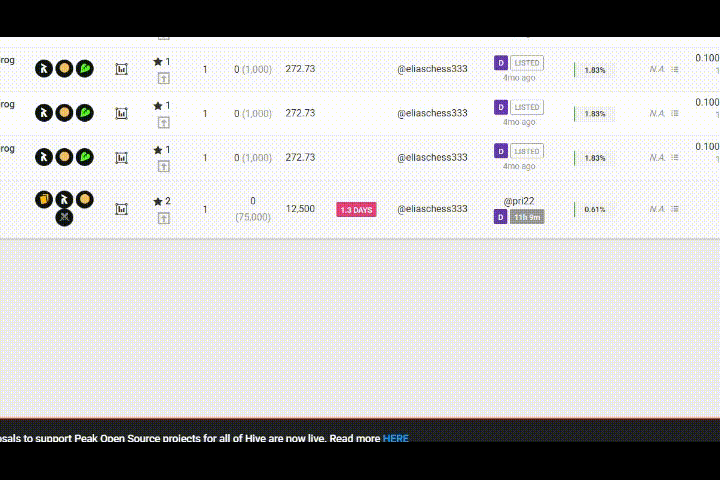Click the LISTED badge in the middle row

pyautogui.click(x=527, y=107)
